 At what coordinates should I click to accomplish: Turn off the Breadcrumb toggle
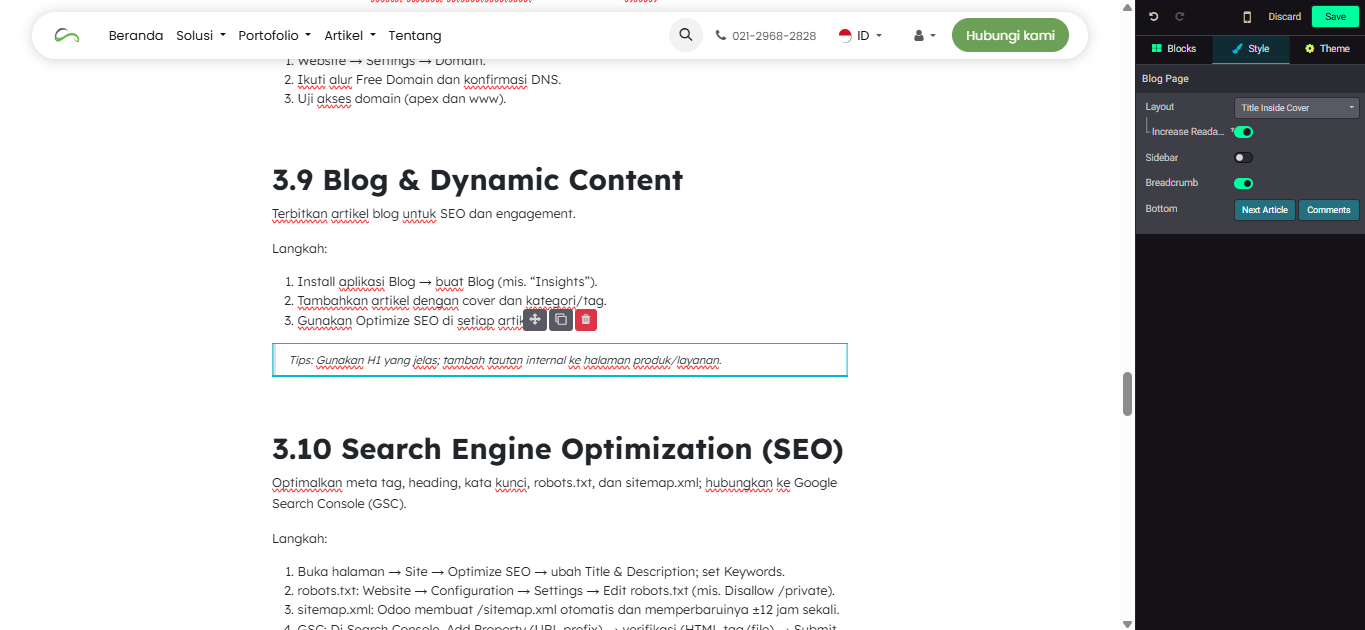(1243, 183)
